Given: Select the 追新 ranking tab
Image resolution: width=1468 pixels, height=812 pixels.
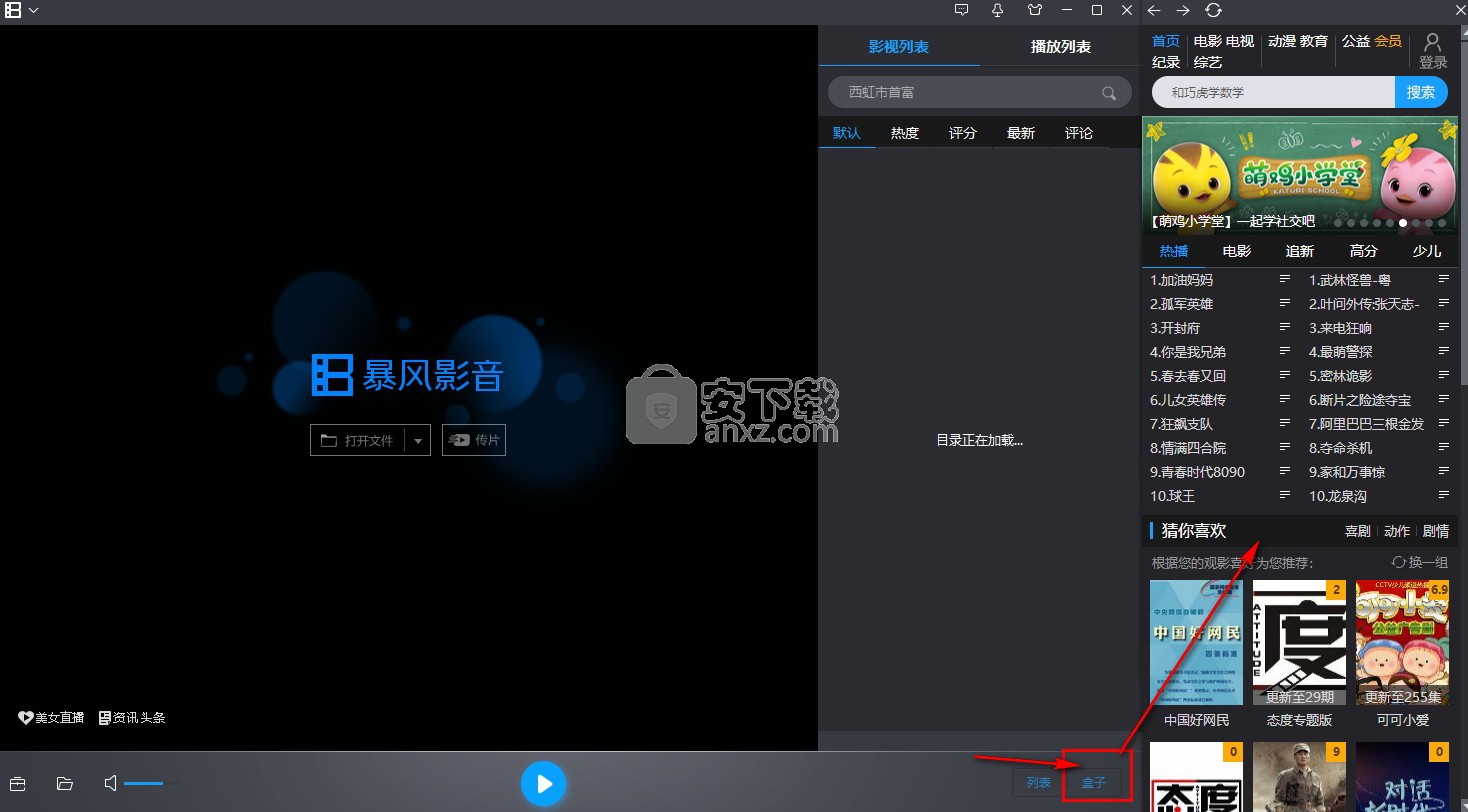Looking at the screenshot, I should (1300, 251).
